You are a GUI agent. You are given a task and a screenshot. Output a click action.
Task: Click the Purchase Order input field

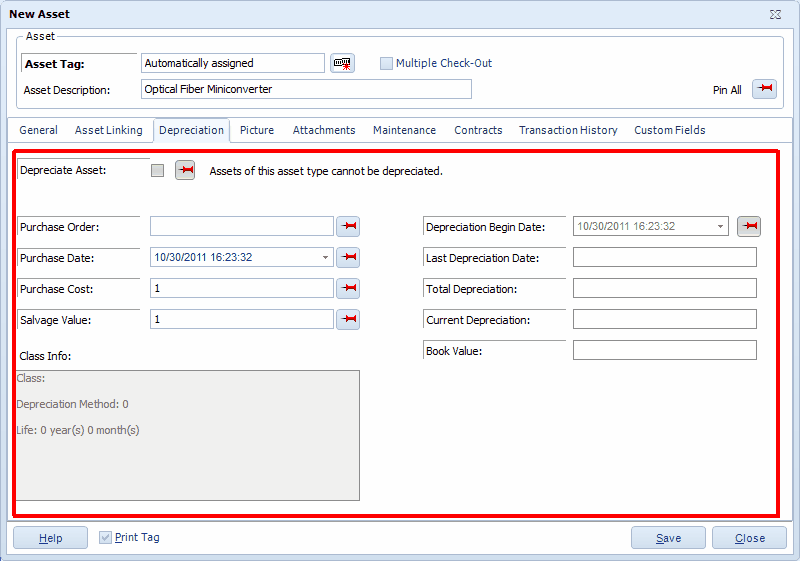242,226
